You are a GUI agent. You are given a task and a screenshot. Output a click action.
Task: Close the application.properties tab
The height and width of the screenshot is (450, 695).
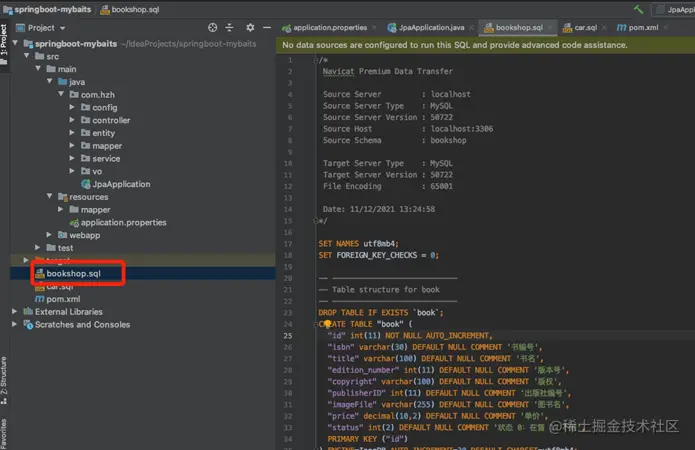click(375, 27)
